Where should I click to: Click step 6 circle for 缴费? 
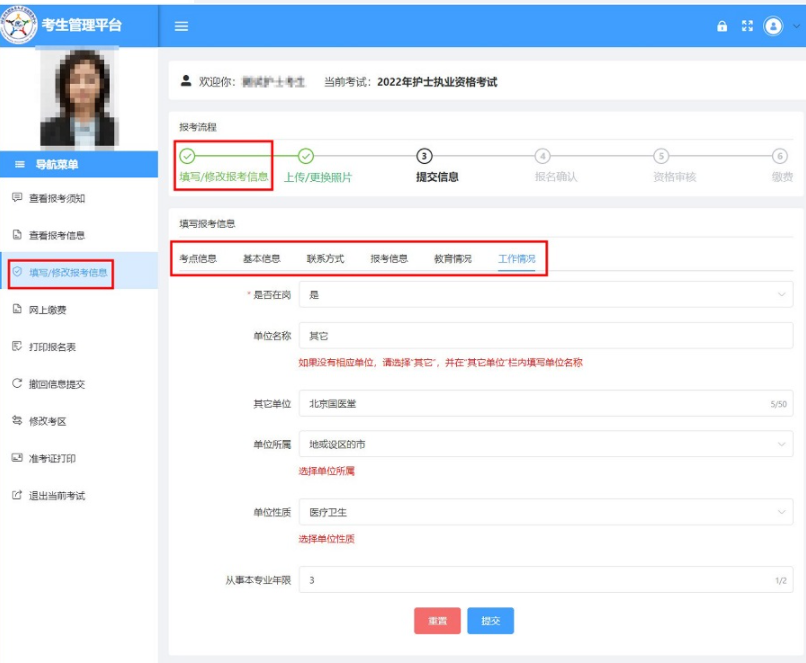click(780, 156)
